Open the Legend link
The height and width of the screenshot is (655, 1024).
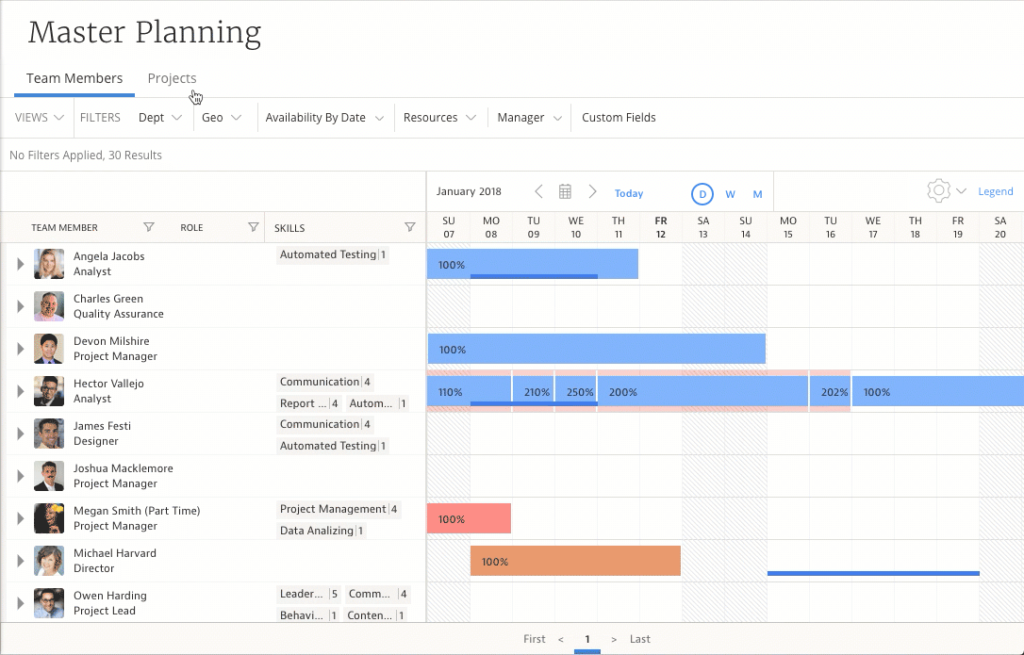click(x=995, y=192)
